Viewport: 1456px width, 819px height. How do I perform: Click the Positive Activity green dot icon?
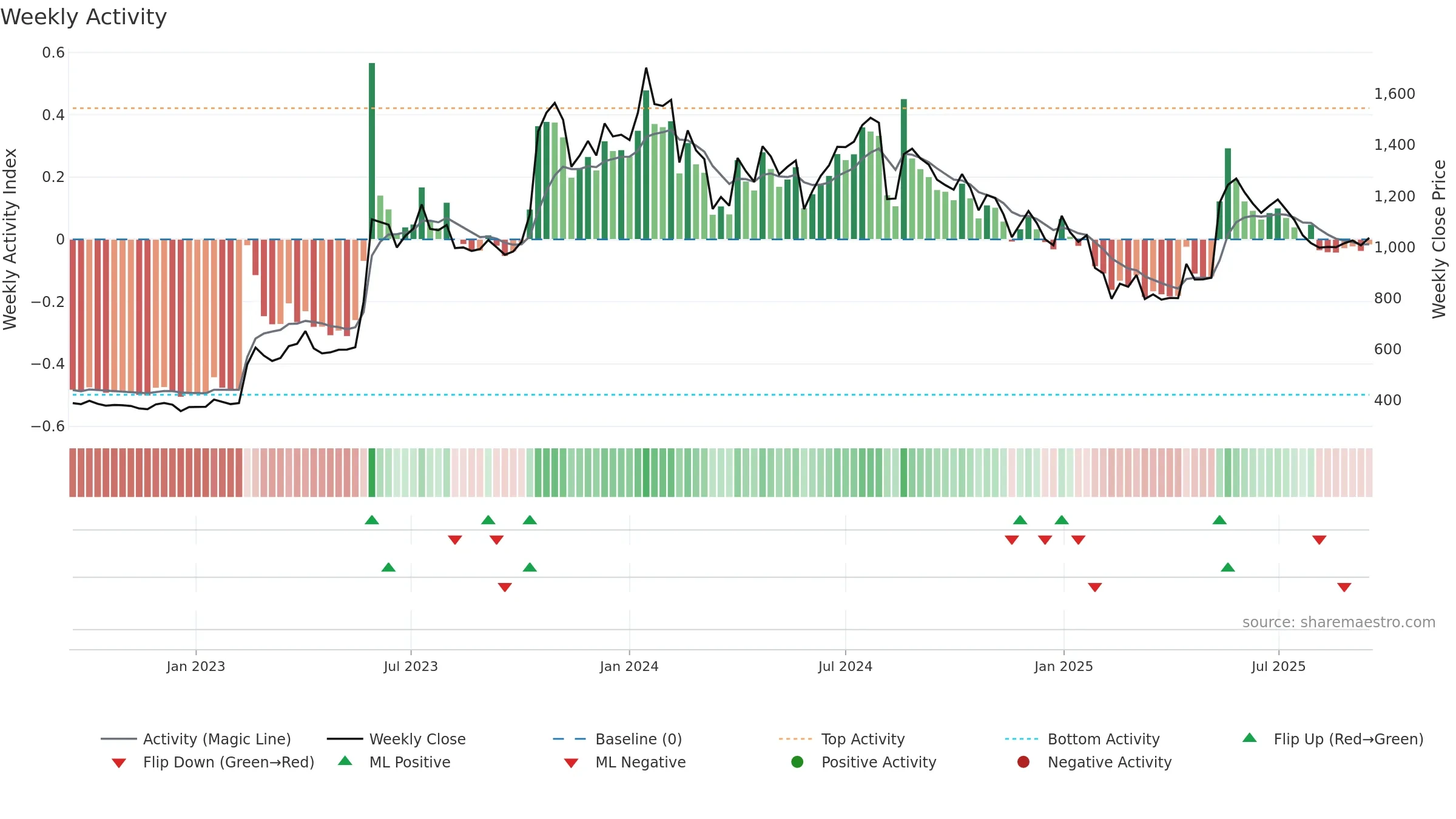click(x=797, y=762)
